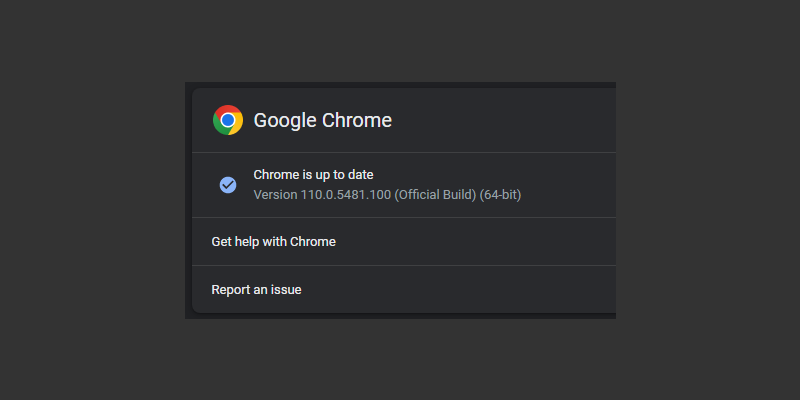Viewport: 800px width, 400px height.
Task: Click the version number 110.0.5481.100
Action: (346, 194)
